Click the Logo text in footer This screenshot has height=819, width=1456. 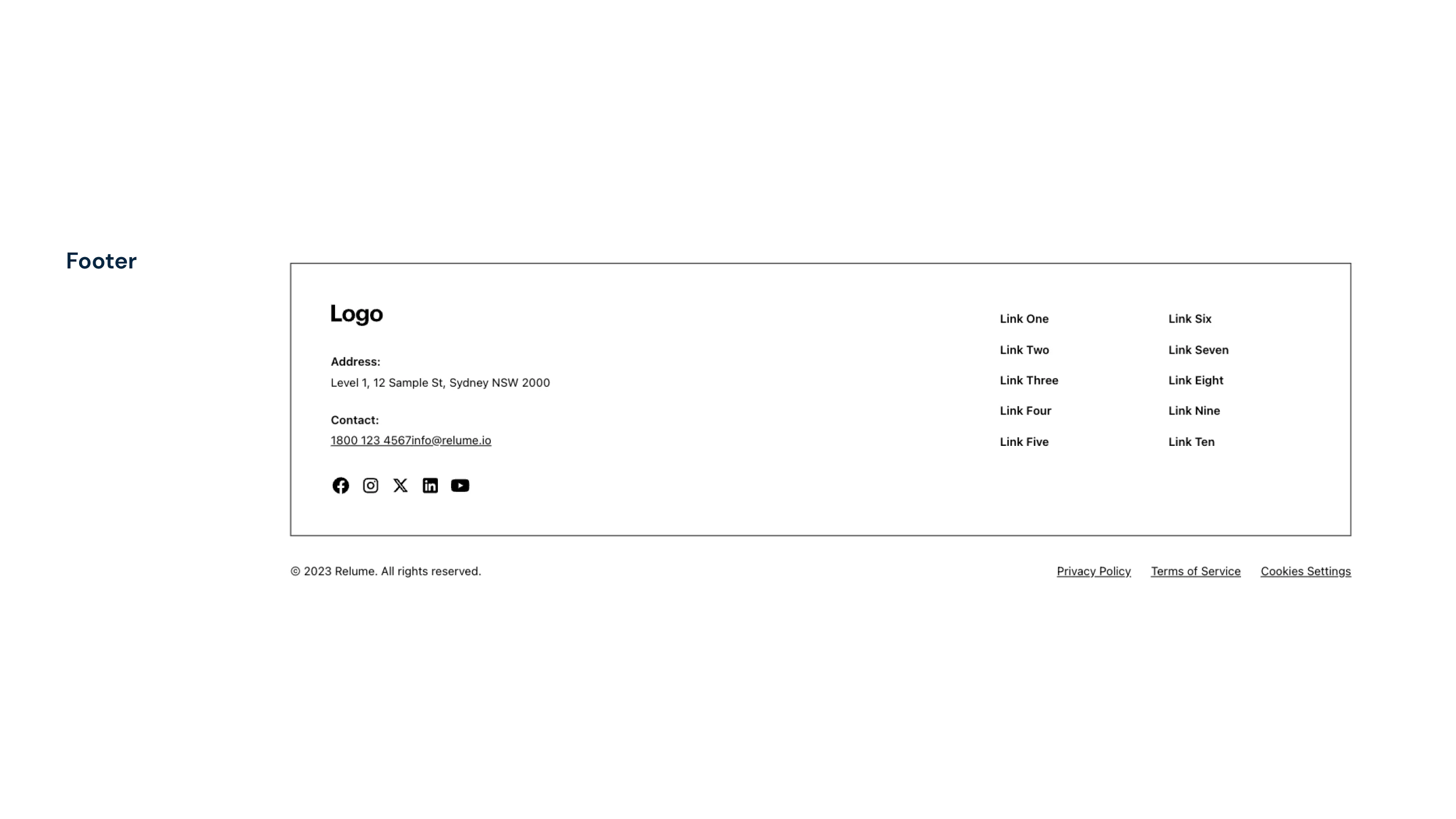[357, 313]
